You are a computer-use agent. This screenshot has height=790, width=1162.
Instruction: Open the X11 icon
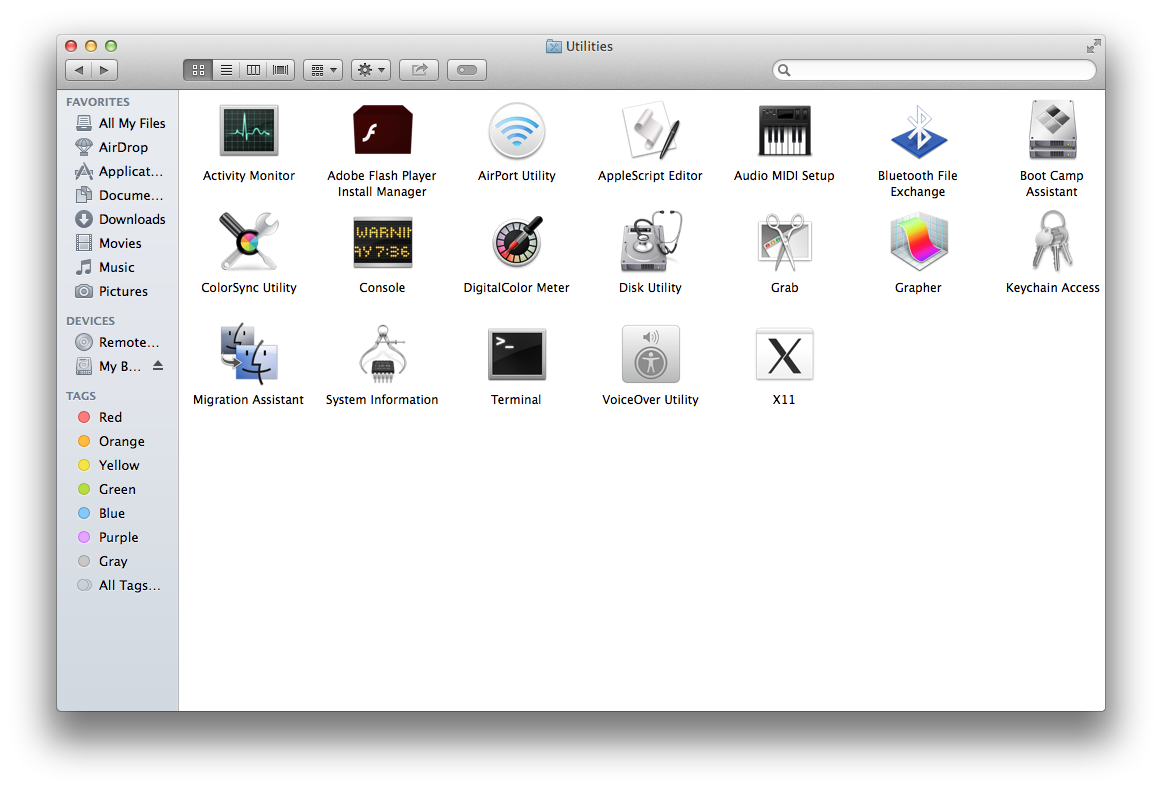point(784,354)
